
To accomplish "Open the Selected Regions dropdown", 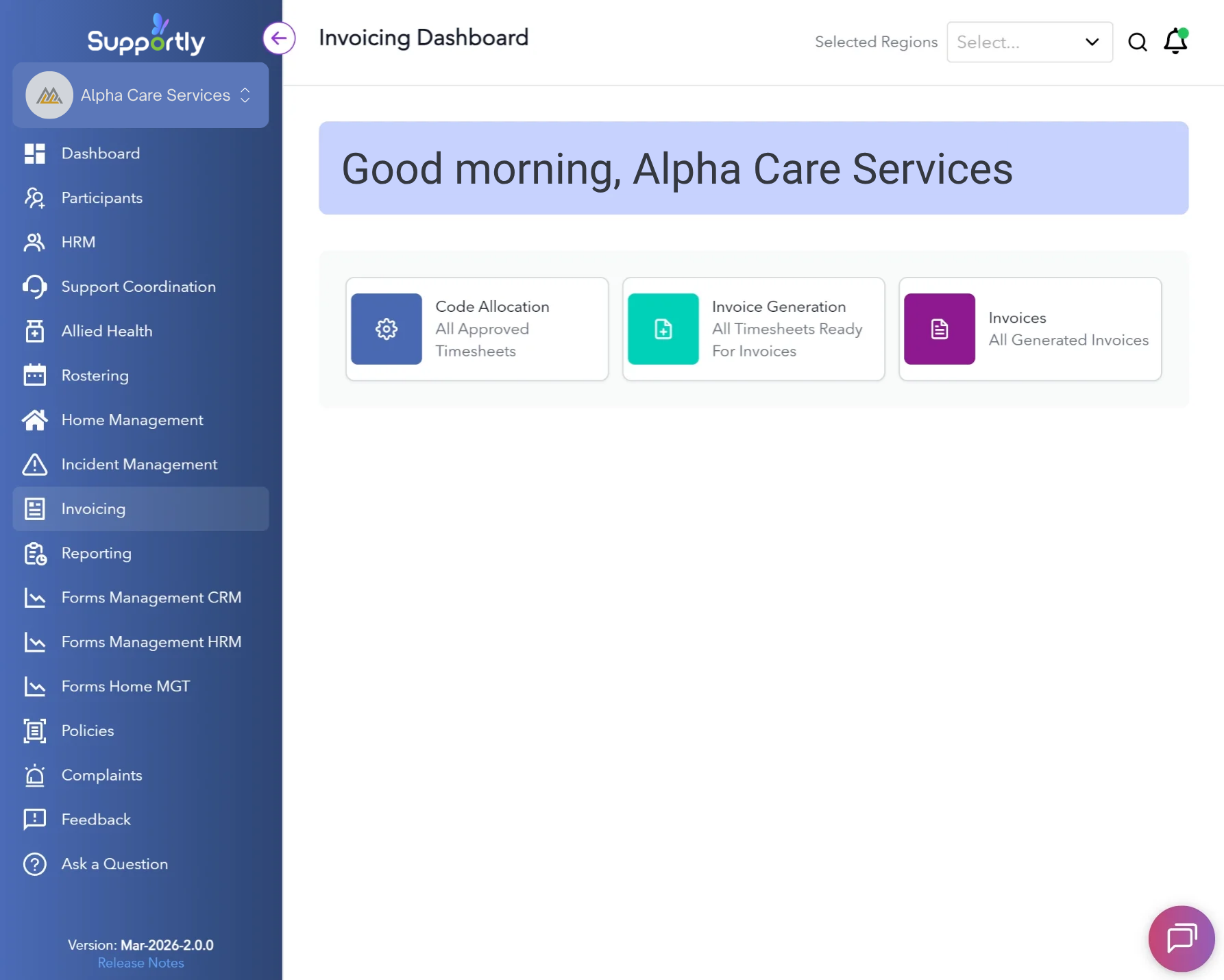I will click(x=1029, y=42).
